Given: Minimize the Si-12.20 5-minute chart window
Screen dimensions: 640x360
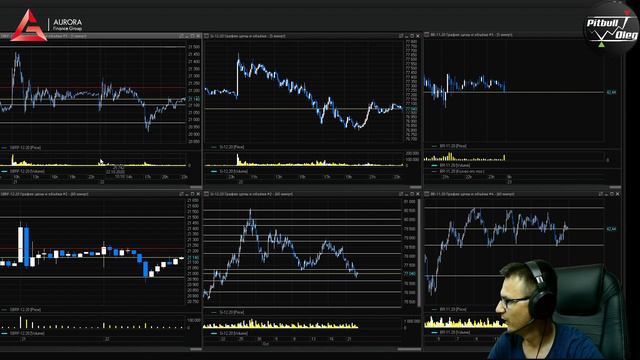Looking at the screenshot, I should (407, 36).
